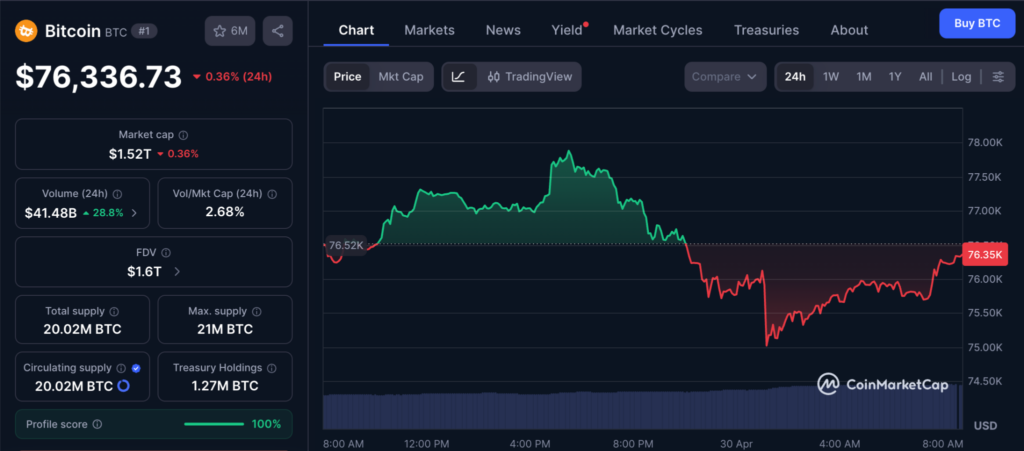
Task: Show Market cap info tooltip icon
Action: (183, 135)
